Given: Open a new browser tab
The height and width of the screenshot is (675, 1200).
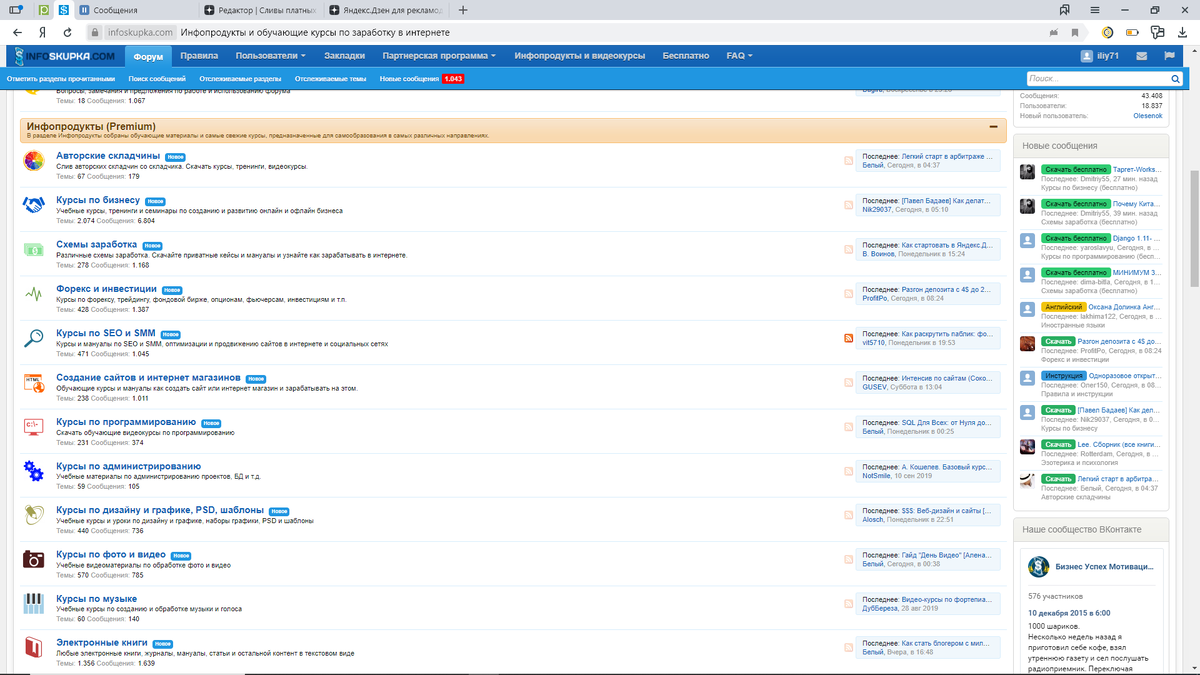Looking at the screenshot, I should pyautogui.click(x=463, y=10).
